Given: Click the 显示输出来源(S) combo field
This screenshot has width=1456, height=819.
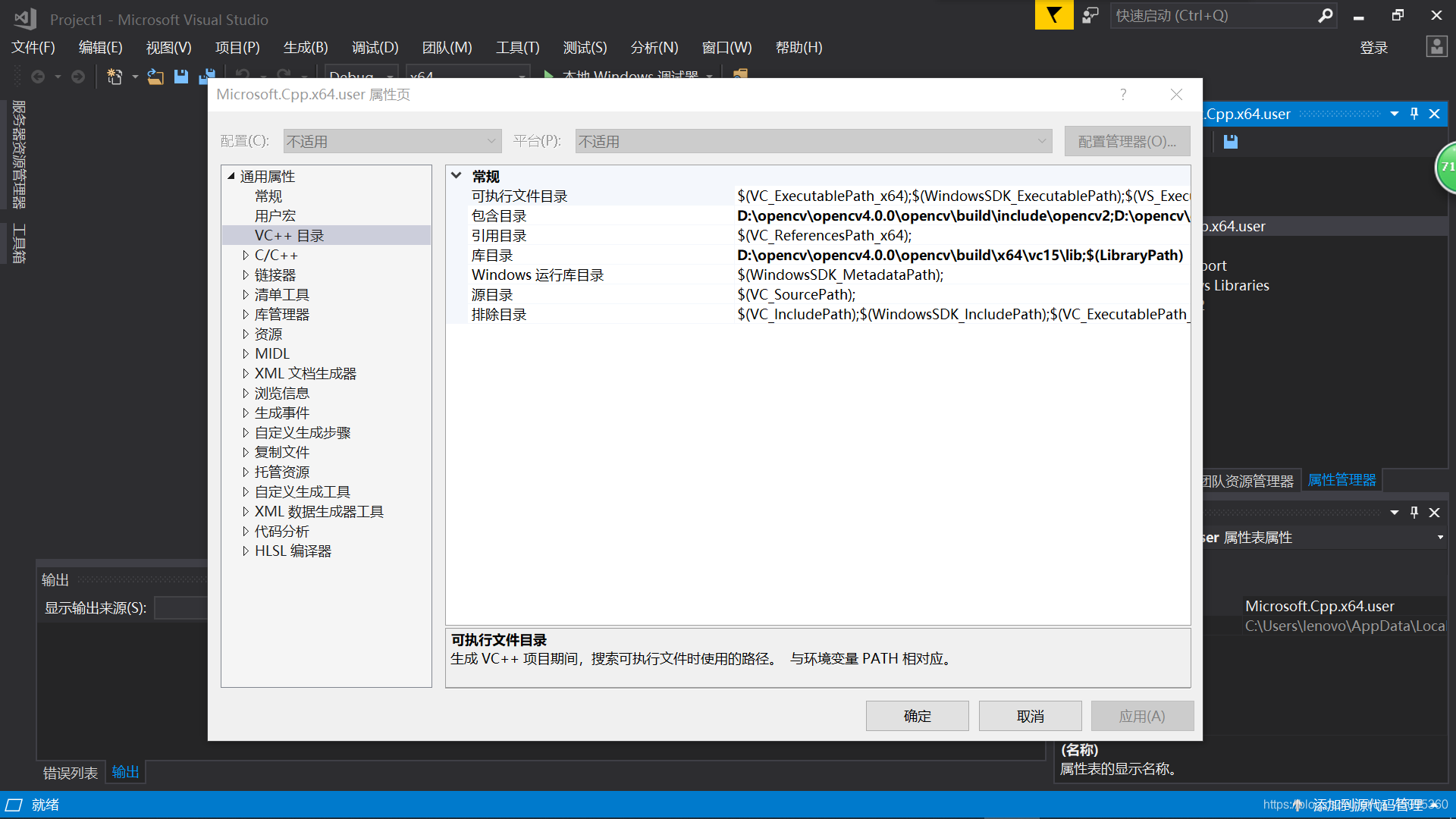Looking at the screenshot, I should (x=180, y=608).
